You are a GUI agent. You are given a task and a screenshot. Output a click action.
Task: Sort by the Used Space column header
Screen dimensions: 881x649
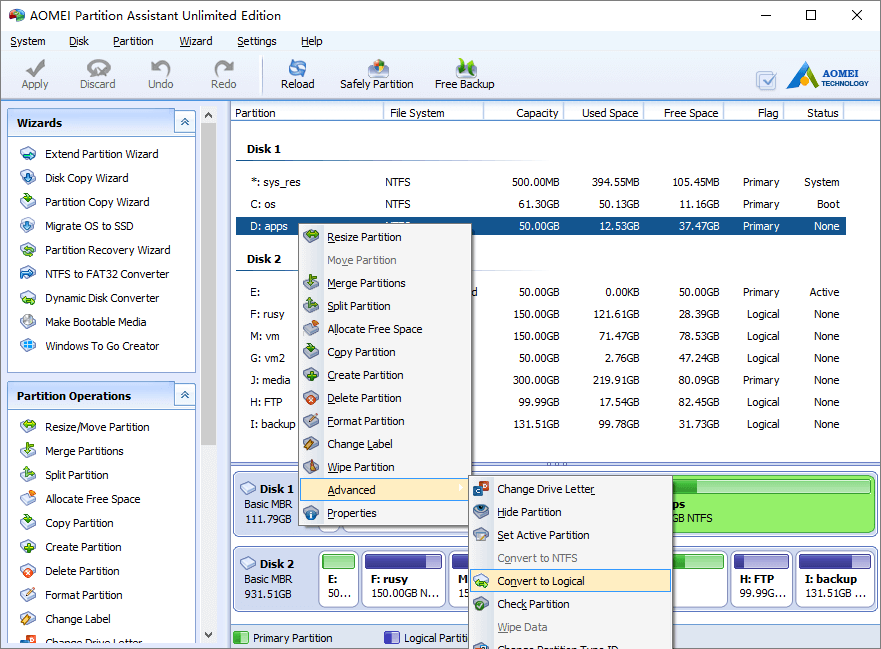[604, 113]
